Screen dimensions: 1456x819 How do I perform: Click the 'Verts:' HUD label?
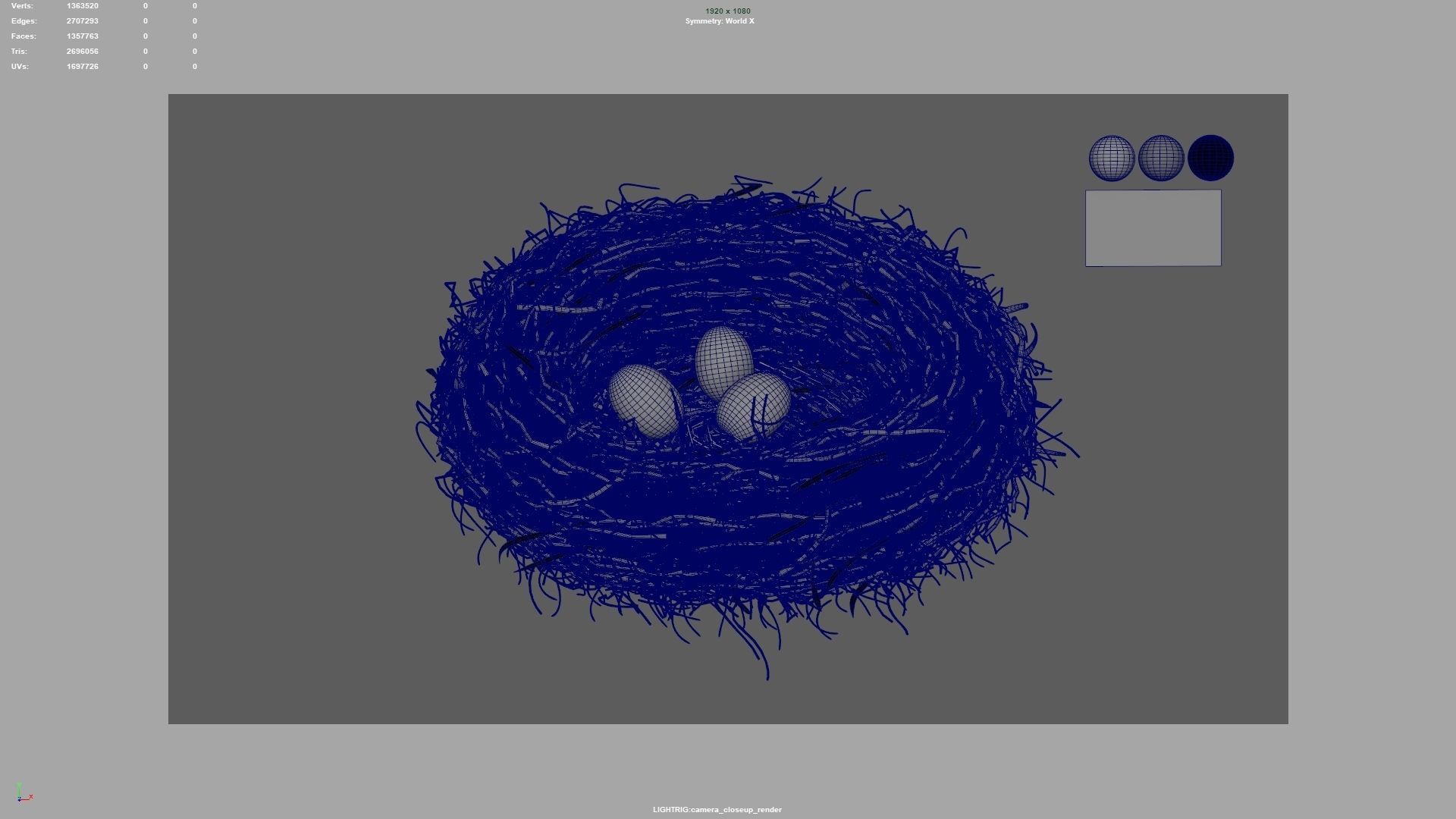22,6
